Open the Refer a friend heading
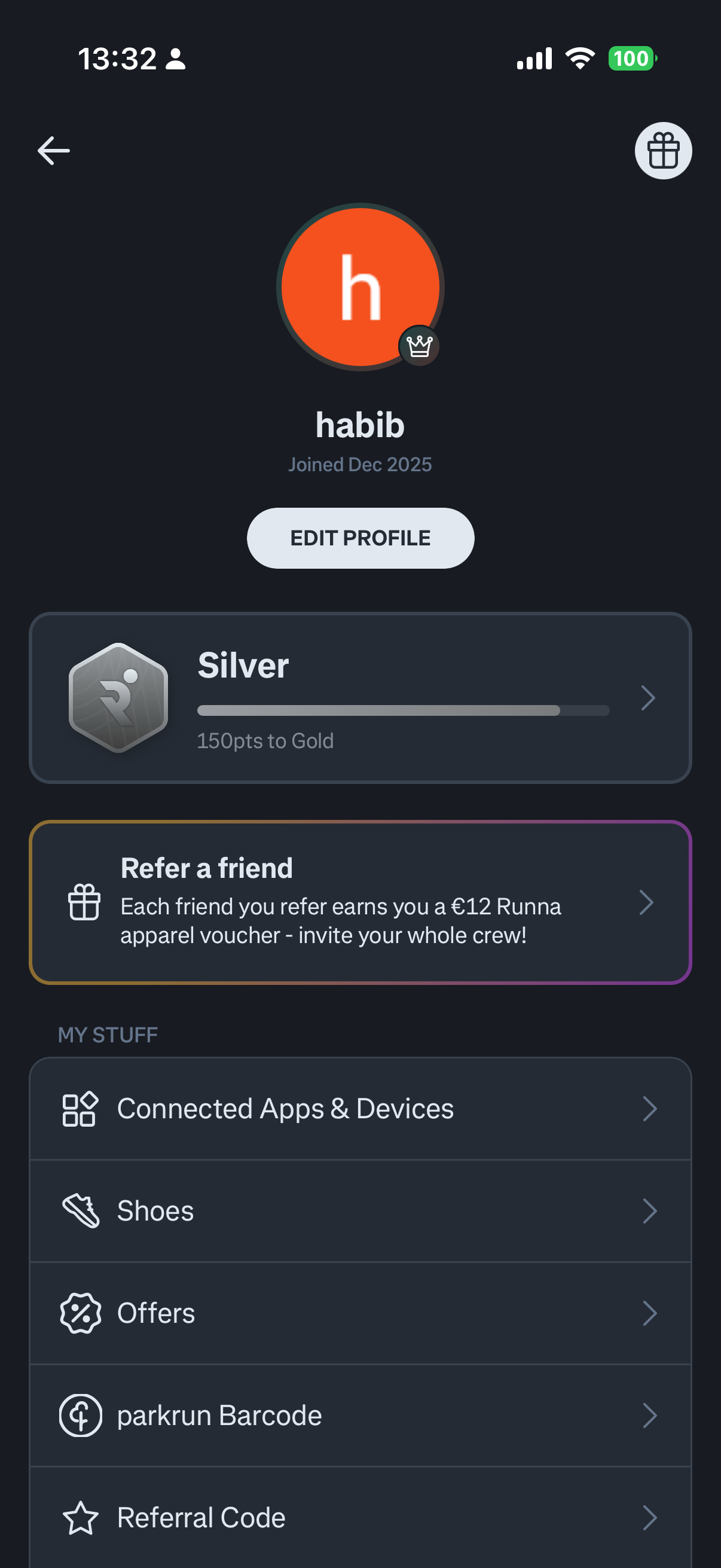 tap(206, 868)
